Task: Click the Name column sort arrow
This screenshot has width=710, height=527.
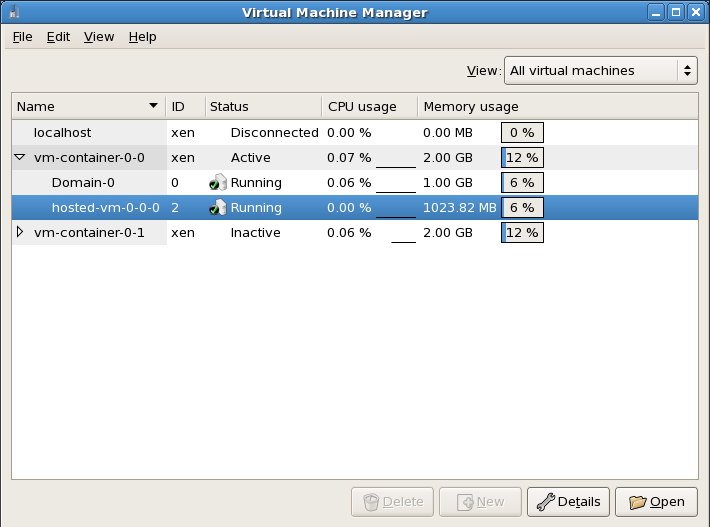Action: (153, 106)
